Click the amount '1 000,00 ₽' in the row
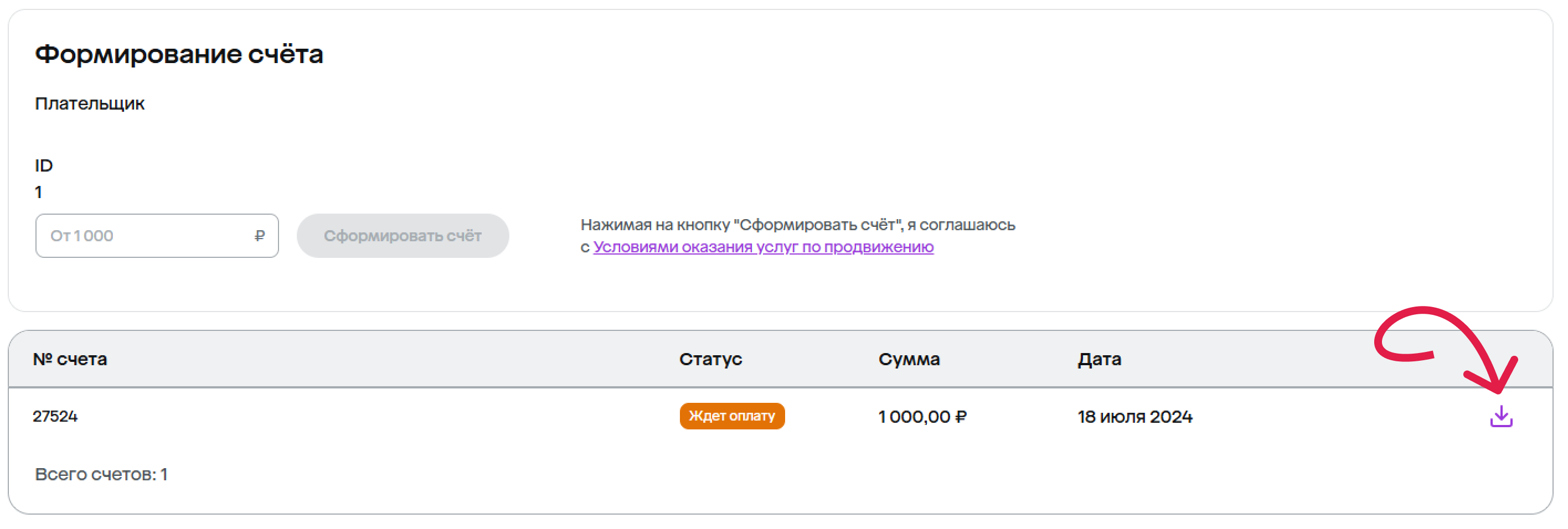Image resolution: width=1568 pixels, height=529 pixels. coord(922,417)
